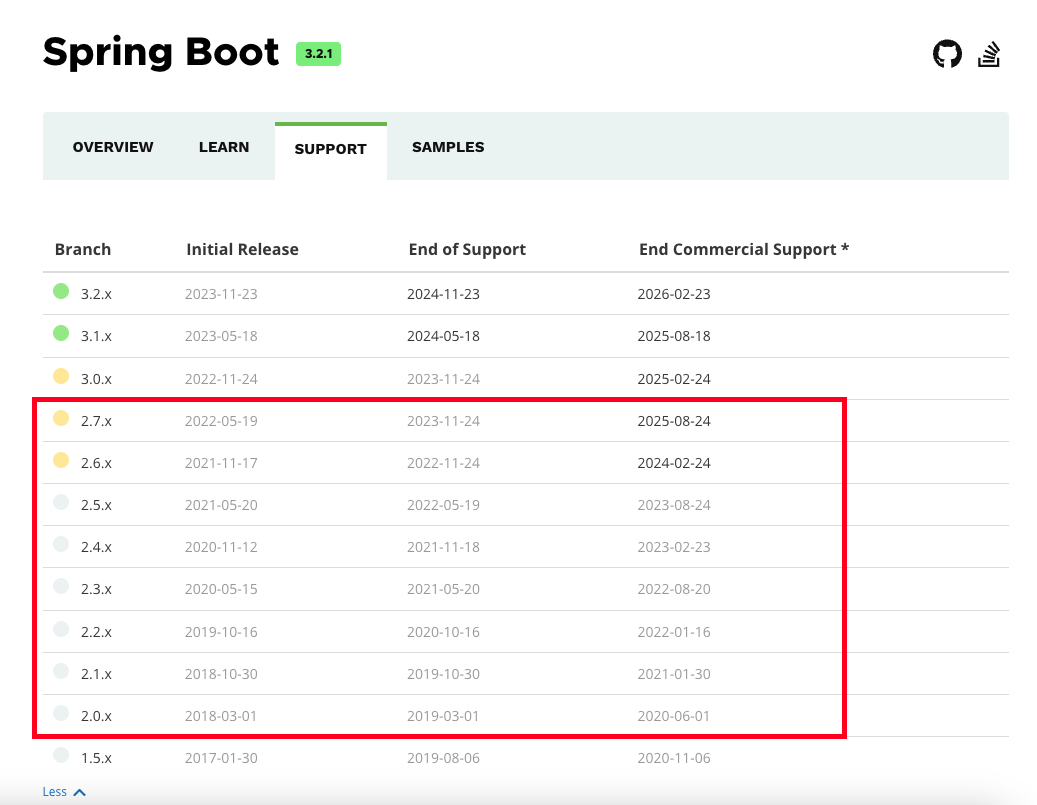Click end of support date 2019-03-01
This screenshot has width=1037, height=805.
point(443,716)
